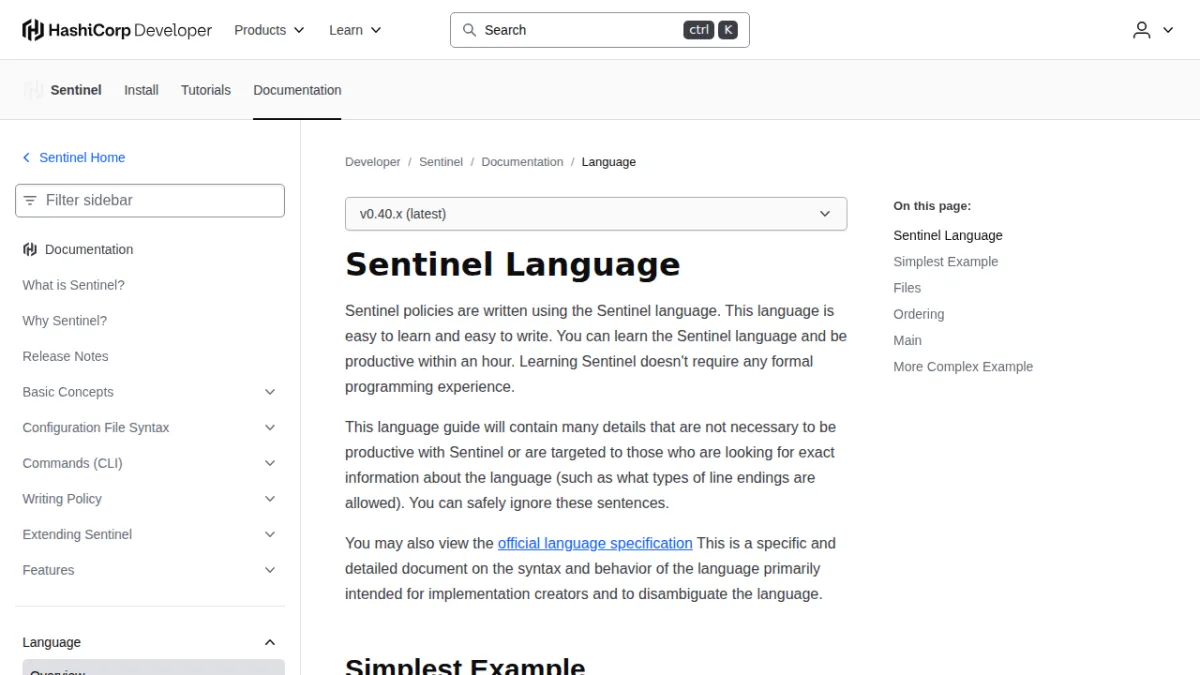Click the Sentinel product name in subnav
Image resolution: width=1200 pixels, height=675 pixels.
tap(76, 90)
